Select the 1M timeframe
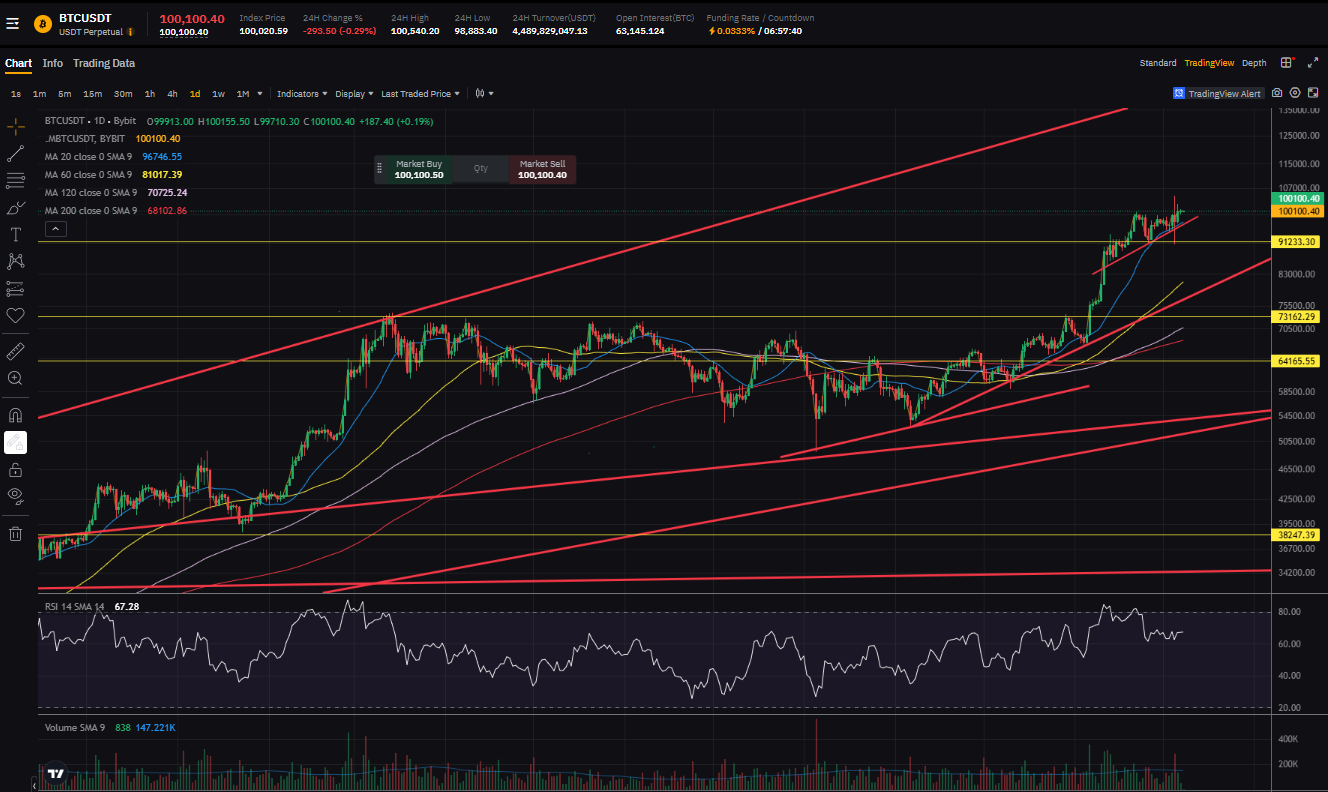The image size is (1328, 792). 242,93
